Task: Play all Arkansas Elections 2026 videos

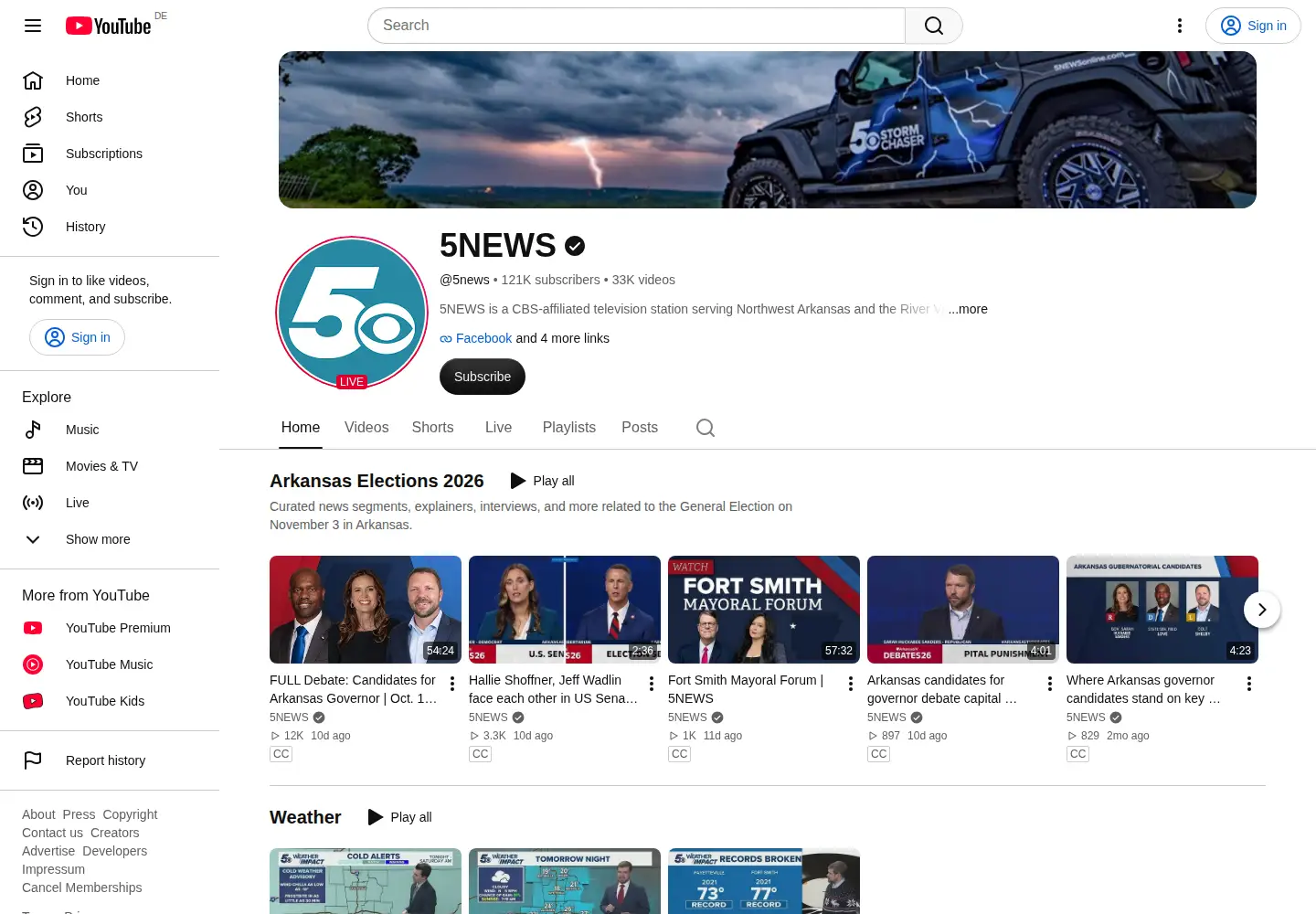Action: click(x=543, y=481)
